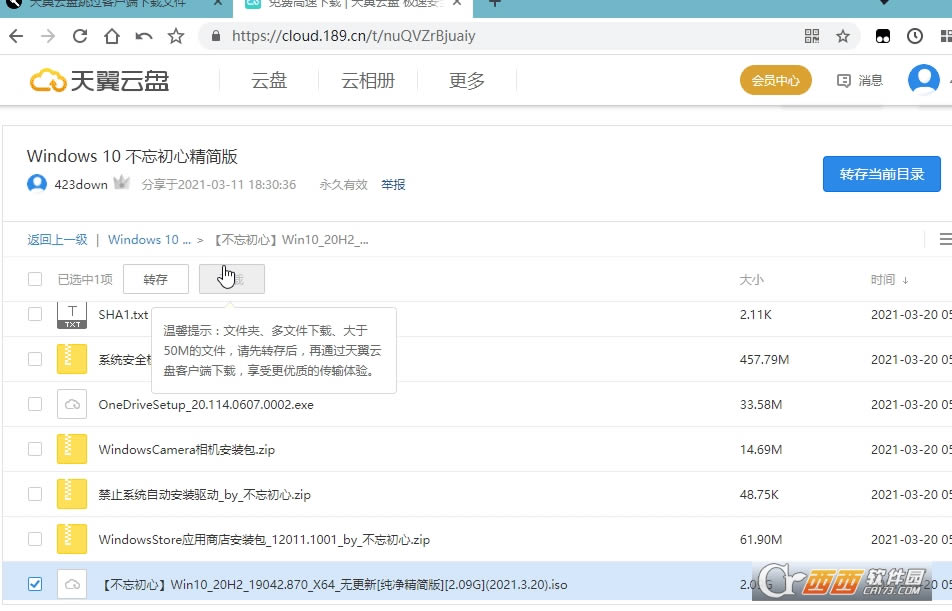Screen dimensions: 952x611
Task: Click the QR code icon in address bar
Action: (x=812, y=36)
